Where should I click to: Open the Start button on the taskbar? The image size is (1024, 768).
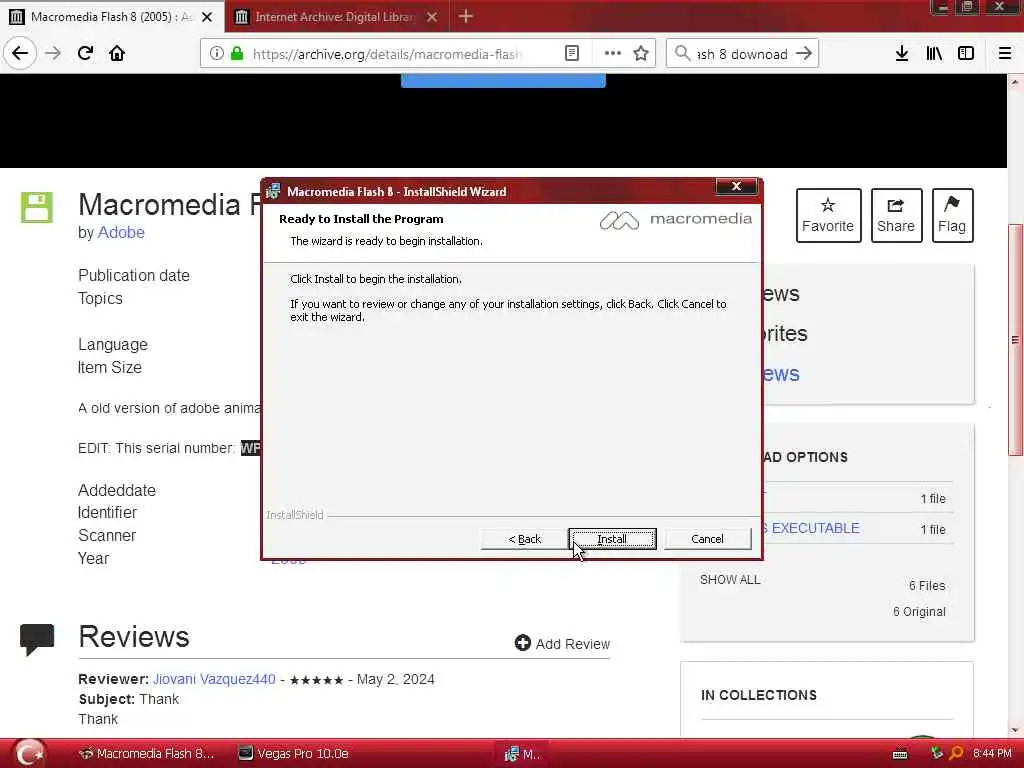click(x=29, y=754)
